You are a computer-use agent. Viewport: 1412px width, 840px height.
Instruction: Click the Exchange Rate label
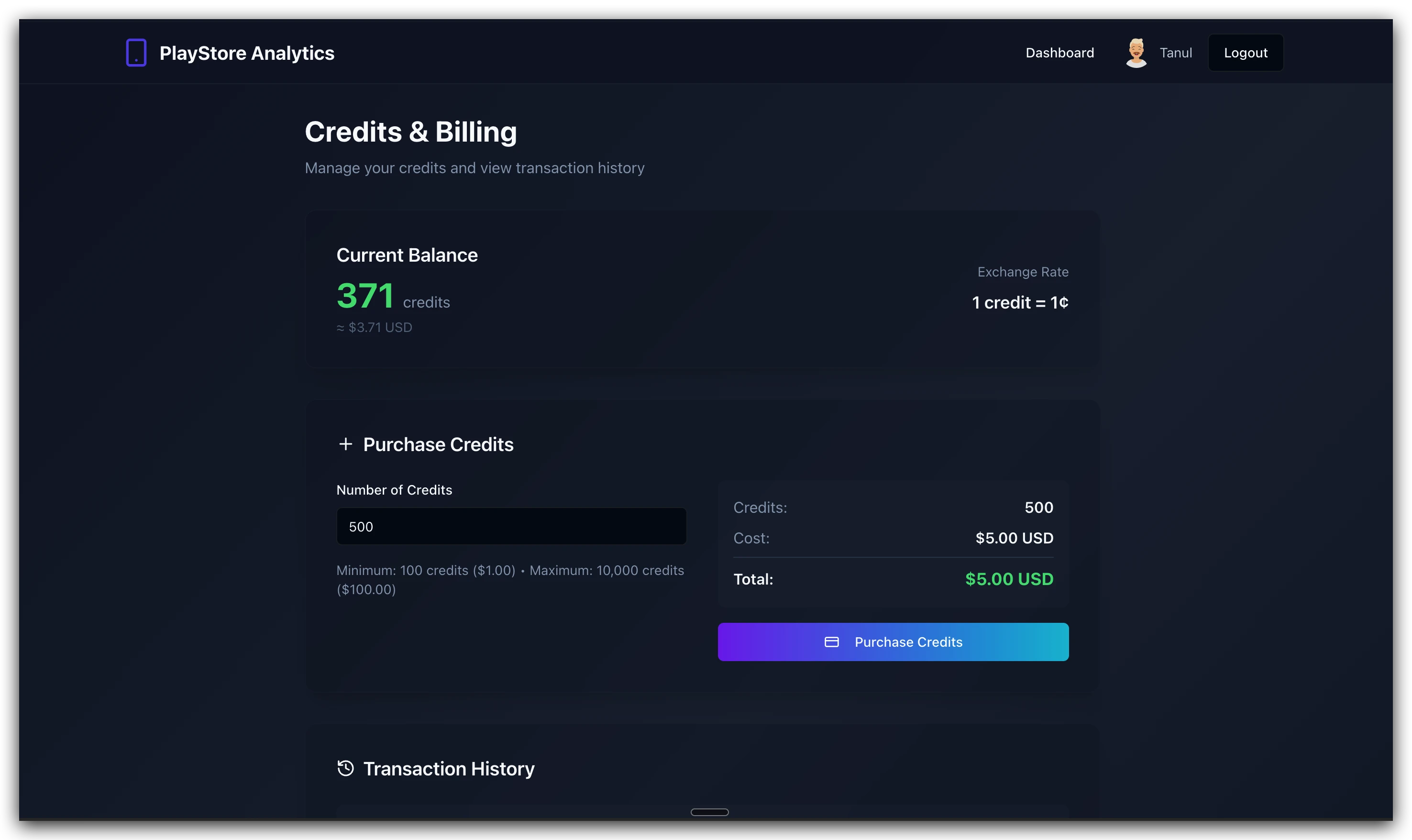coord(1022,272)
